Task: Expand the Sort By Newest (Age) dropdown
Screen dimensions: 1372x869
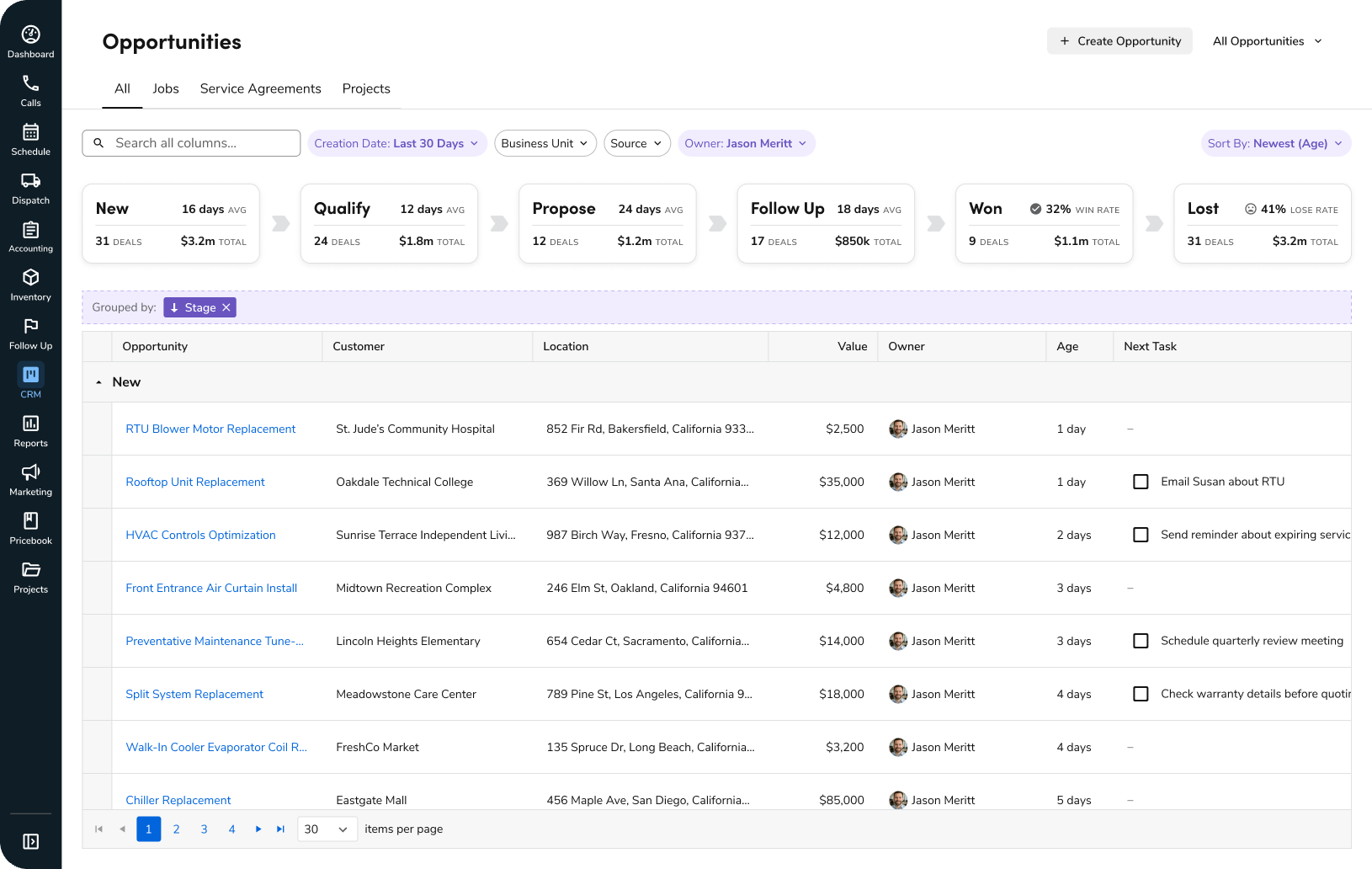Action: (x=1275, y=143)
